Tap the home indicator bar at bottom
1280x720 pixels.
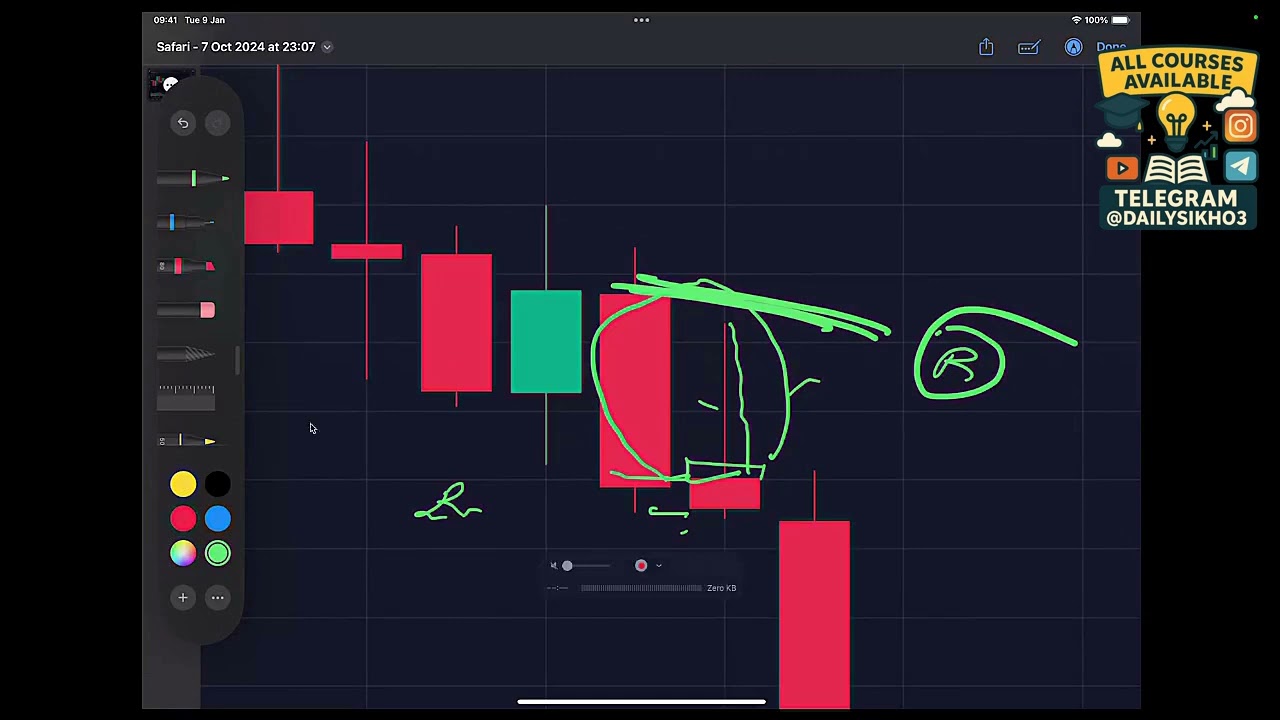tap(641, 702)
